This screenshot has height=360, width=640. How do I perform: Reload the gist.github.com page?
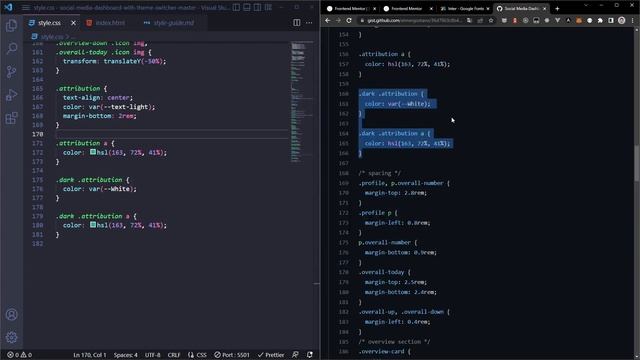tap(349, 20)
